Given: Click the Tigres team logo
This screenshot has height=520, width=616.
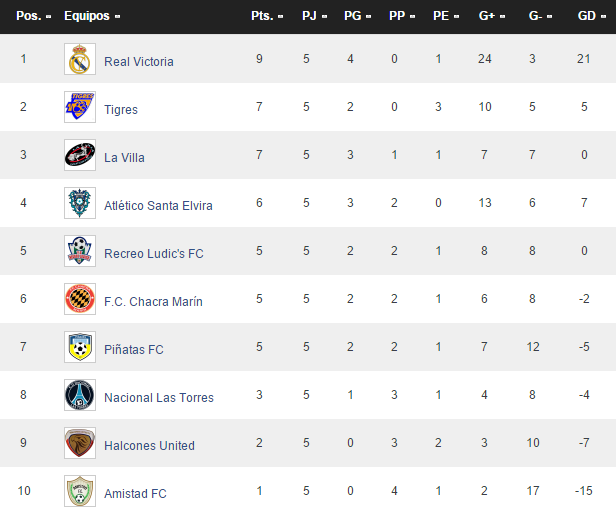Looking at the screenshot, I should coord(79,108).
